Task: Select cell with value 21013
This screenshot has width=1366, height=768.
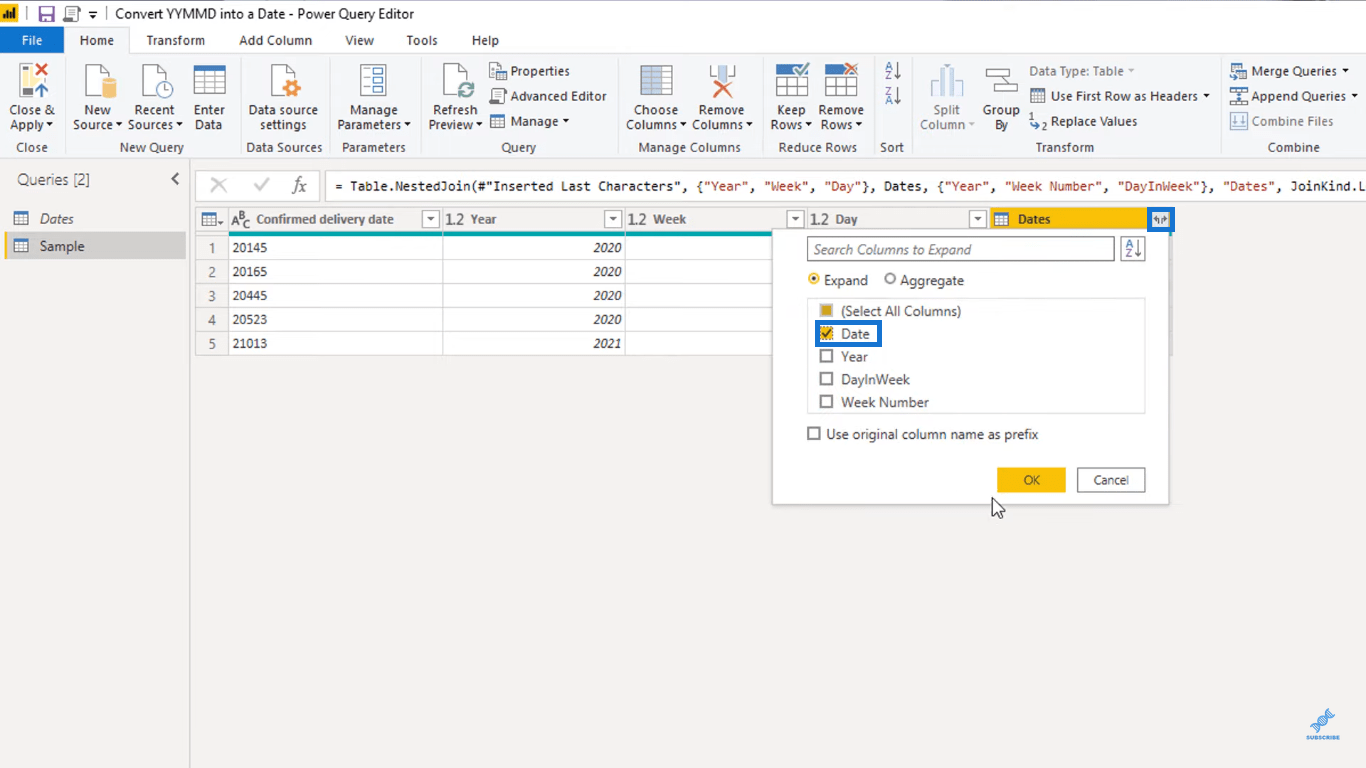Action: tap(335, 343)
